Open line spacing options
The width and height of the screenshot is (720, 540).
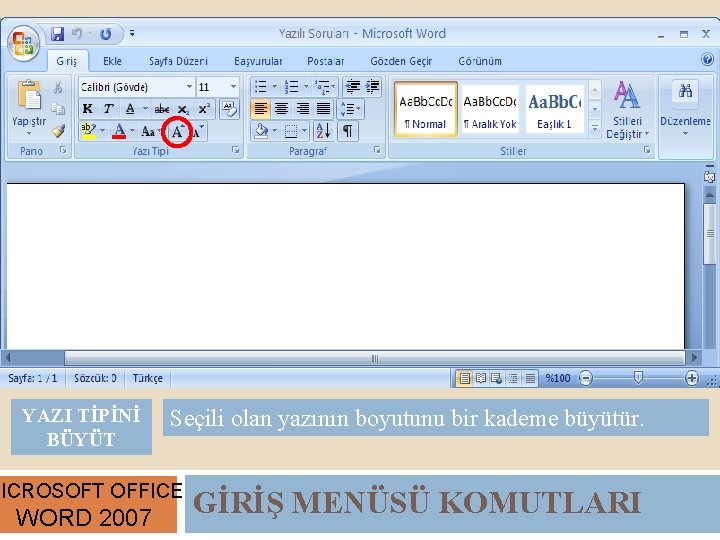tap(350, 109)
